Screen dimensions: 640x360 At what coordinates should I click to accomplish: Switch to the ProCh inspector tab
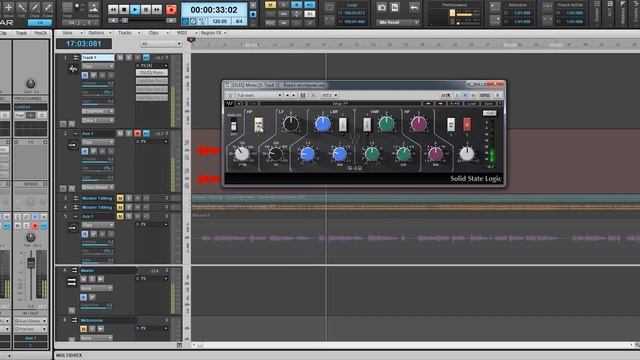(40, 33)
